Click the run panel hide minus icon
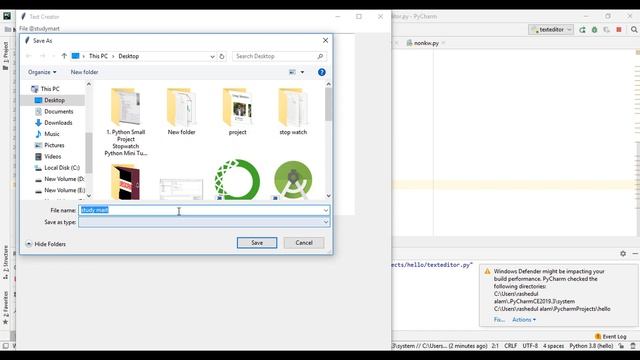This screenshot has width=640, height=360. (x=635, y=253)
